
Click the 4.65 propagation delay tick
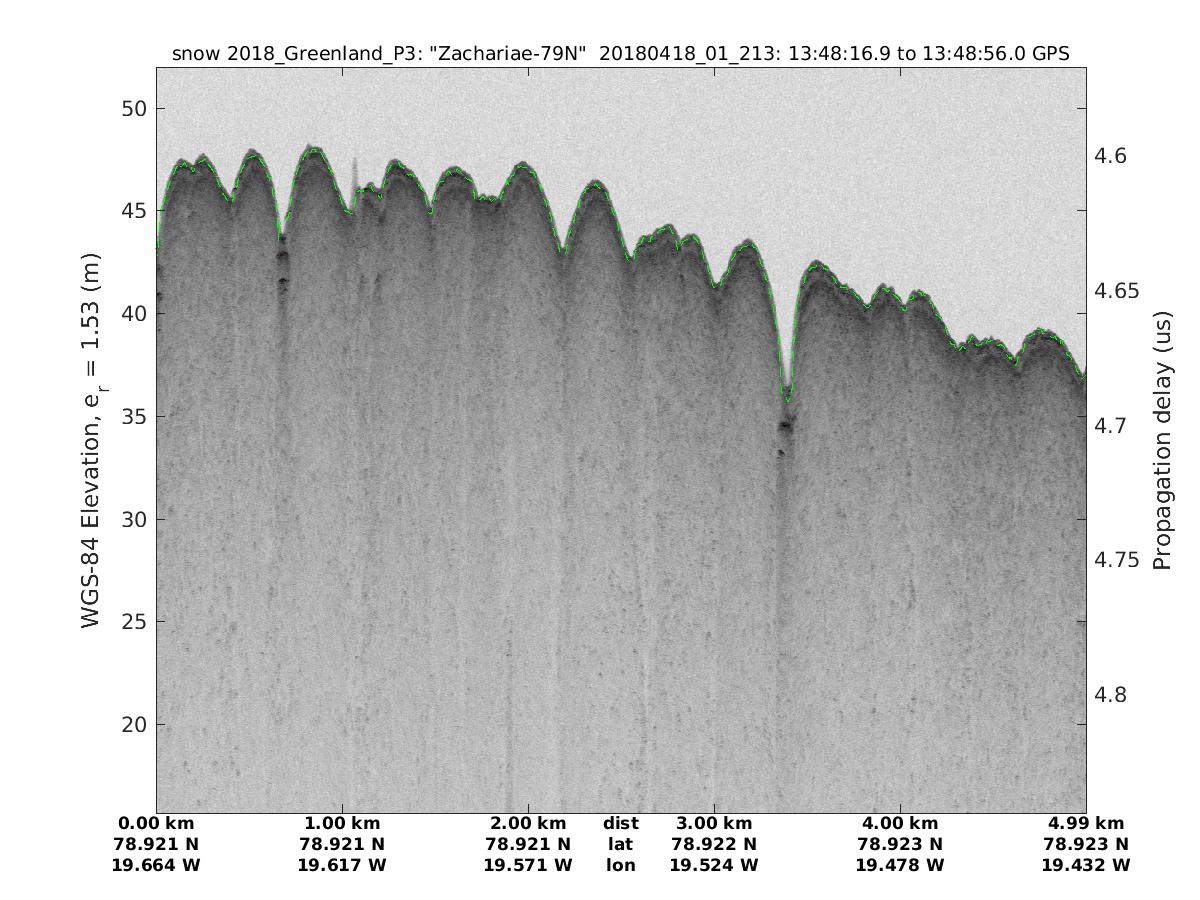(1116, 291)
